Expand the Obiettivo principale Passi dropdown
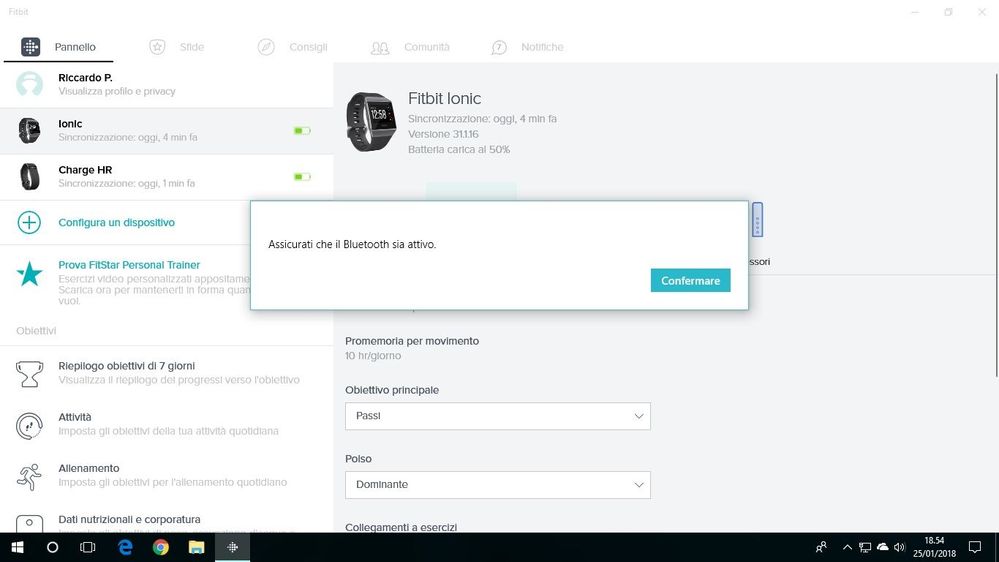999x562 pixels. [498, 416]
